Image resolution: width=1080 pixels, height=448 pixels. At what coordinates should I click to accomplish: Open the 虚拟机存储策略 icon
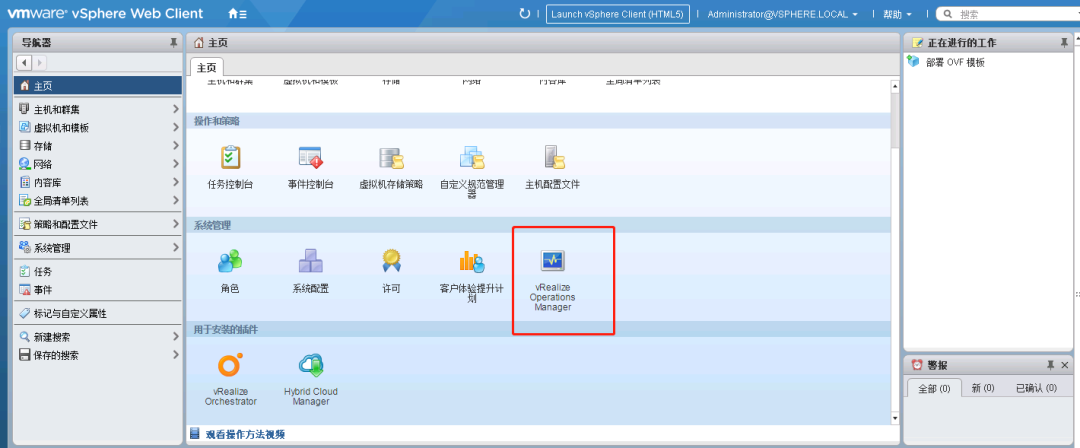pyautogui.click(x=391, y=157)
